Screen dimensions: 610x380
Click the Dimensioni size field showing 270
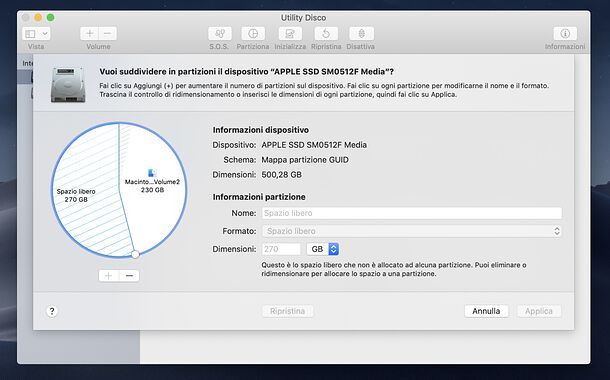pyautogui.click(x=281, y=249)
